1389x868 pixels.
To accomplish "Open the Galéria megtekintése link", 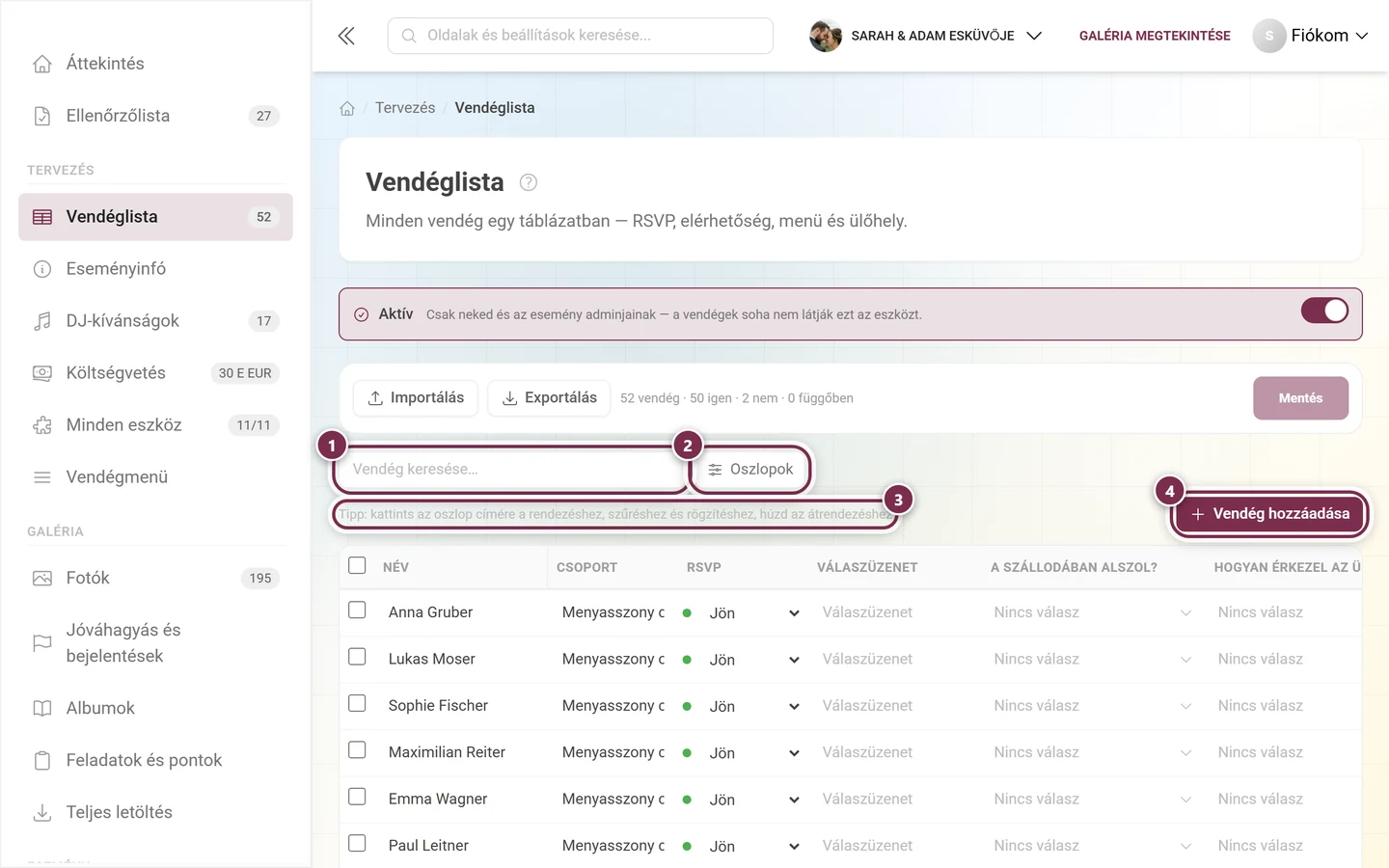I will click(x=1155, y=36).
